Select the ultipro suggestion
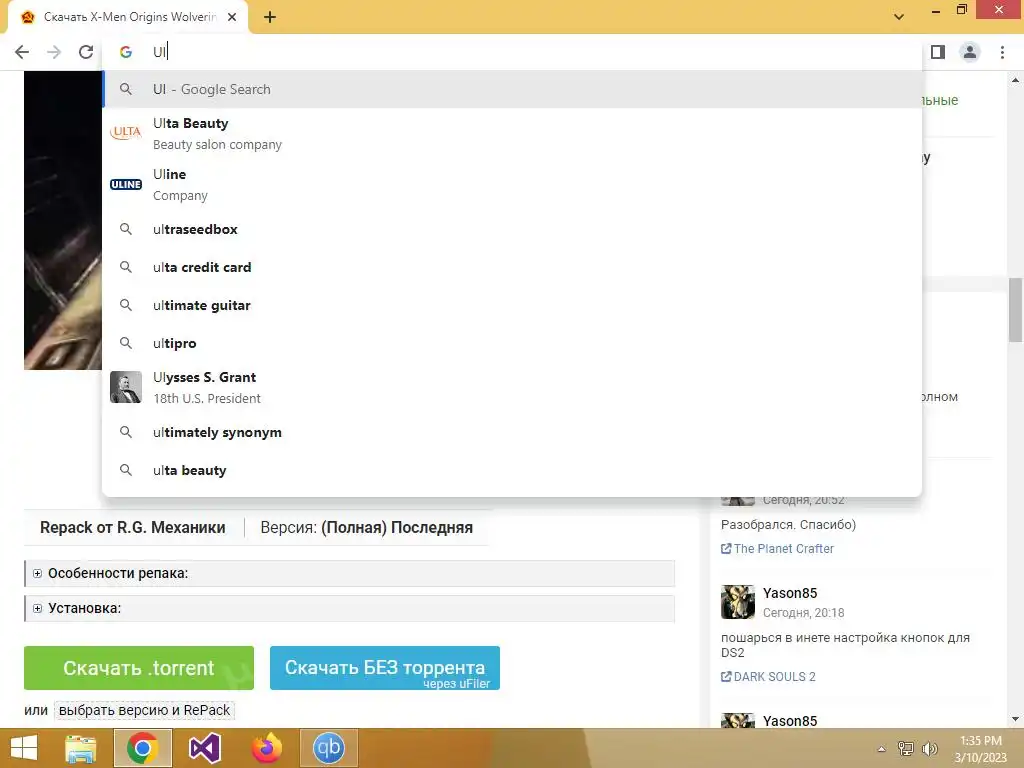 click(x=512, y=343)
